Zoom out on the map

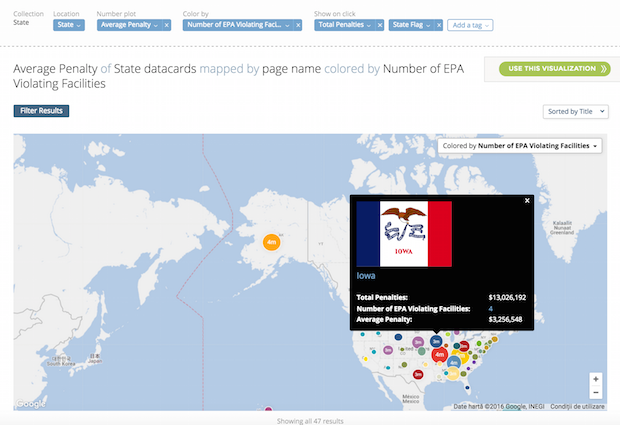[x=596, y=393]
